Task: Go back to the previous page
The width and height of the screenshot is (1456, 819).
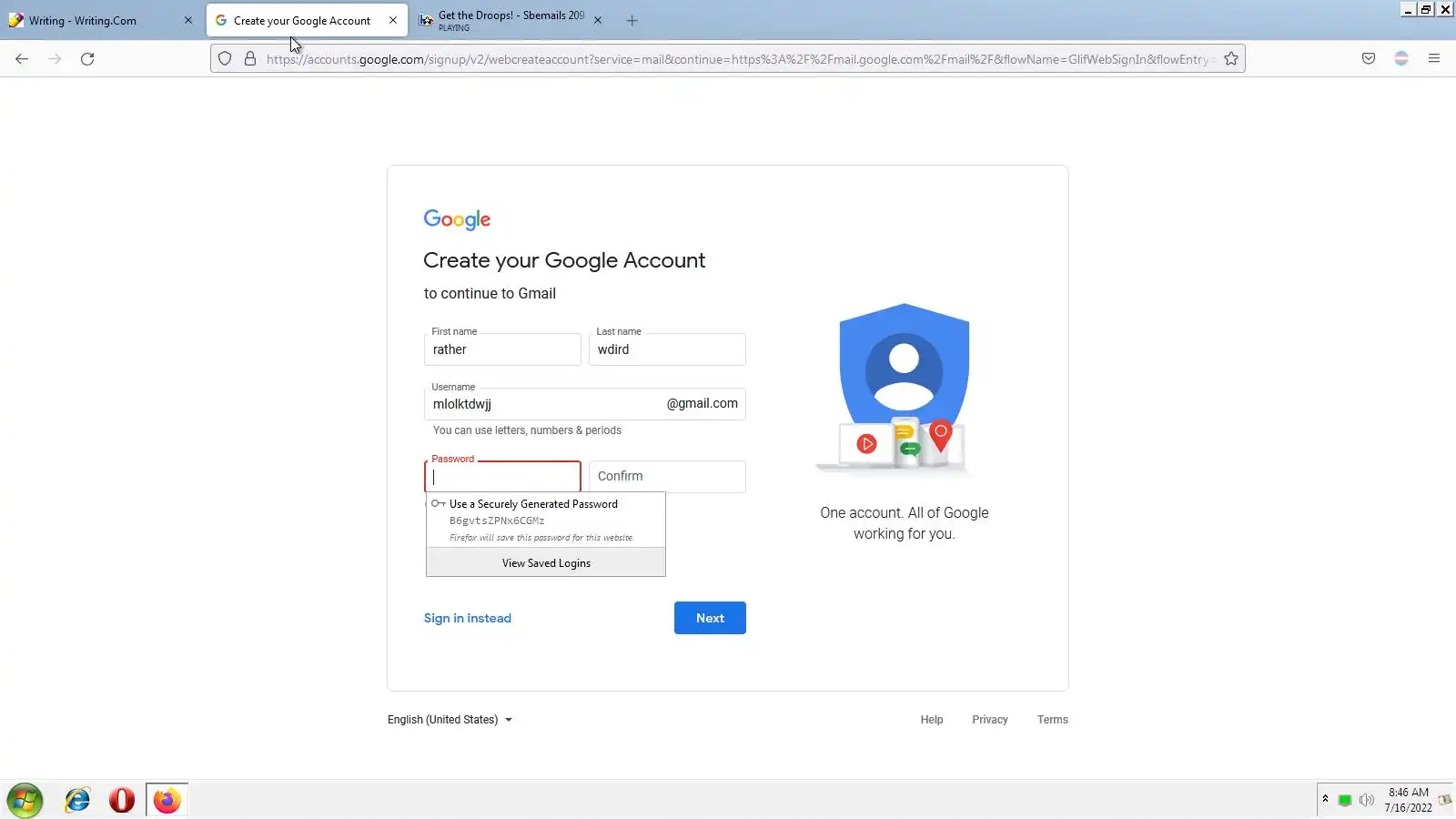Action: [x=22, y=59]
